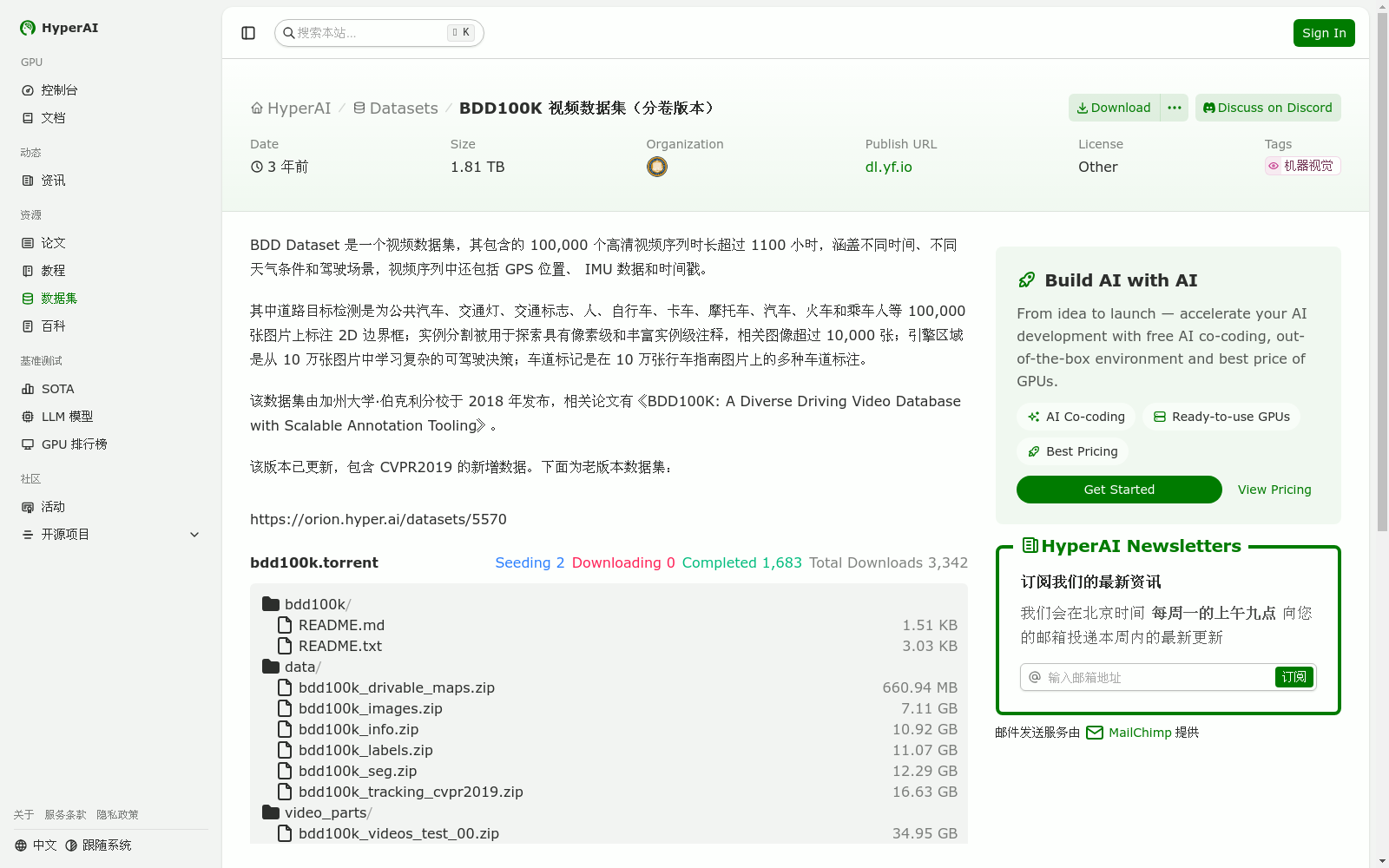Image resolution: width=1389 pixels, height=868 pixels.
Task: Click the video_parts folder icon
Action: point(271,812)
